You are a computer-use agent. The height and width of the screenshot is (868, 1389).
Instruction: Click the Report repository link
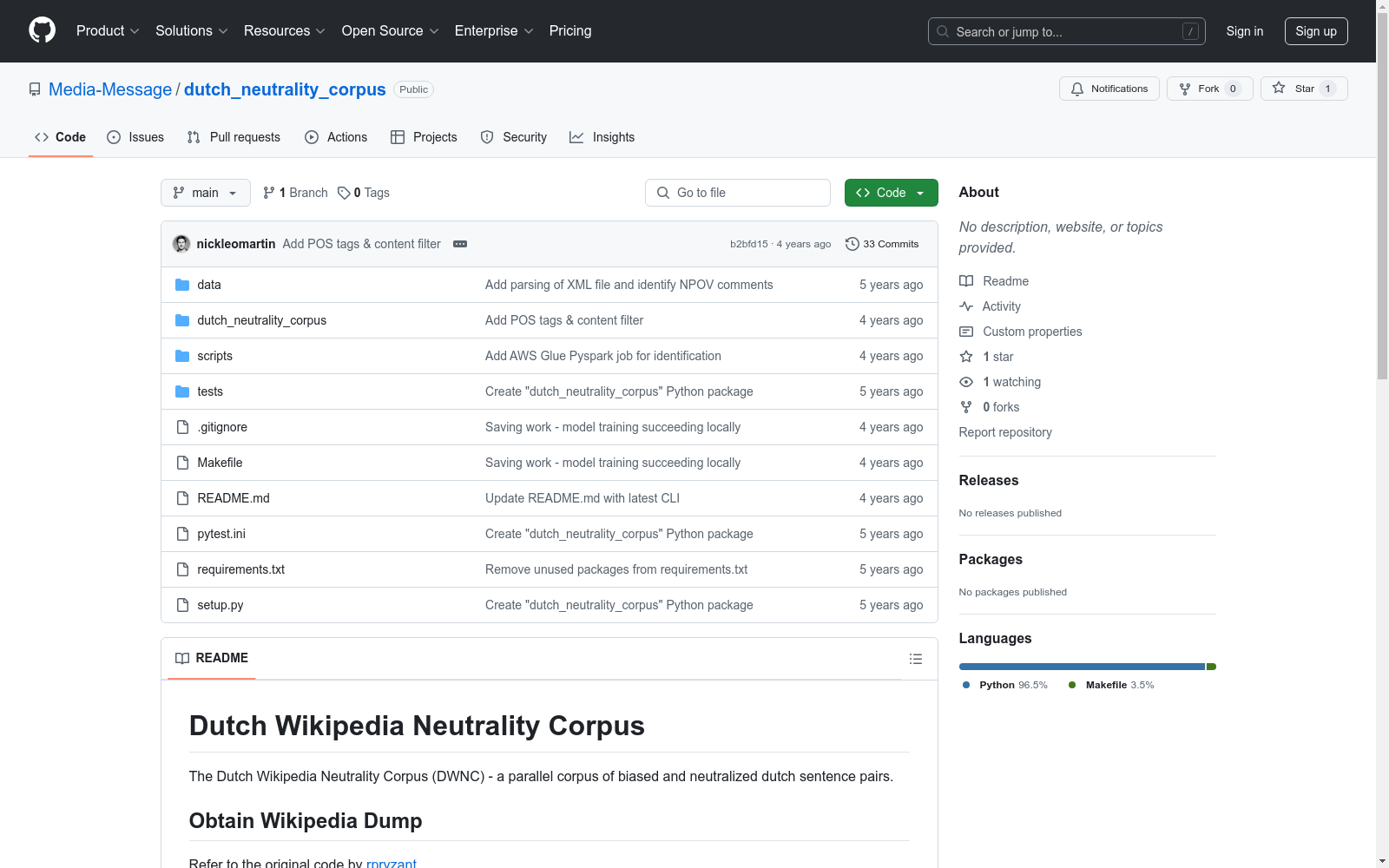click(1005, 432)
